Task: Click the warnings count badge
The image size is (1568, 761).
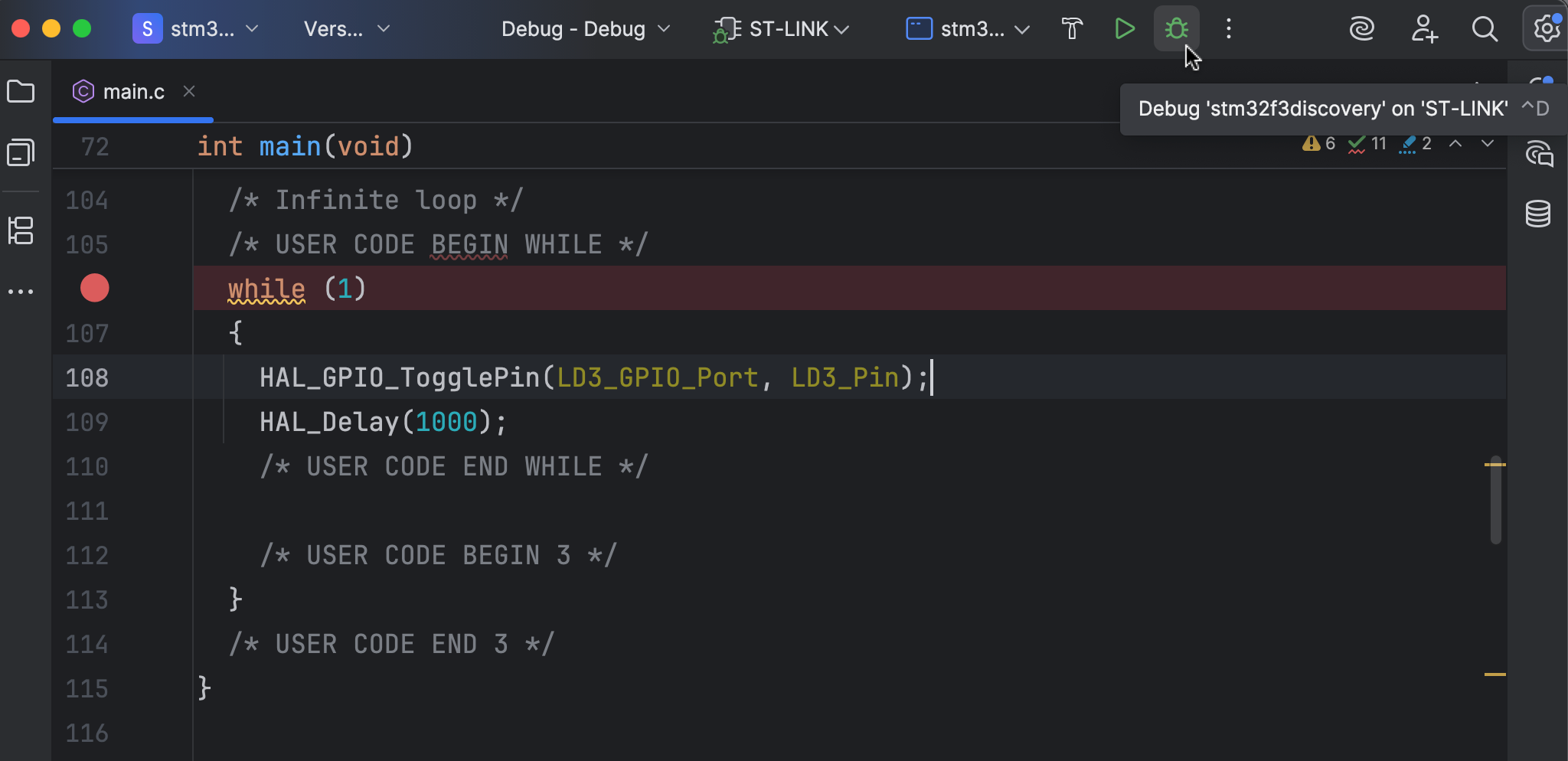Action: tap(1318, 143)
